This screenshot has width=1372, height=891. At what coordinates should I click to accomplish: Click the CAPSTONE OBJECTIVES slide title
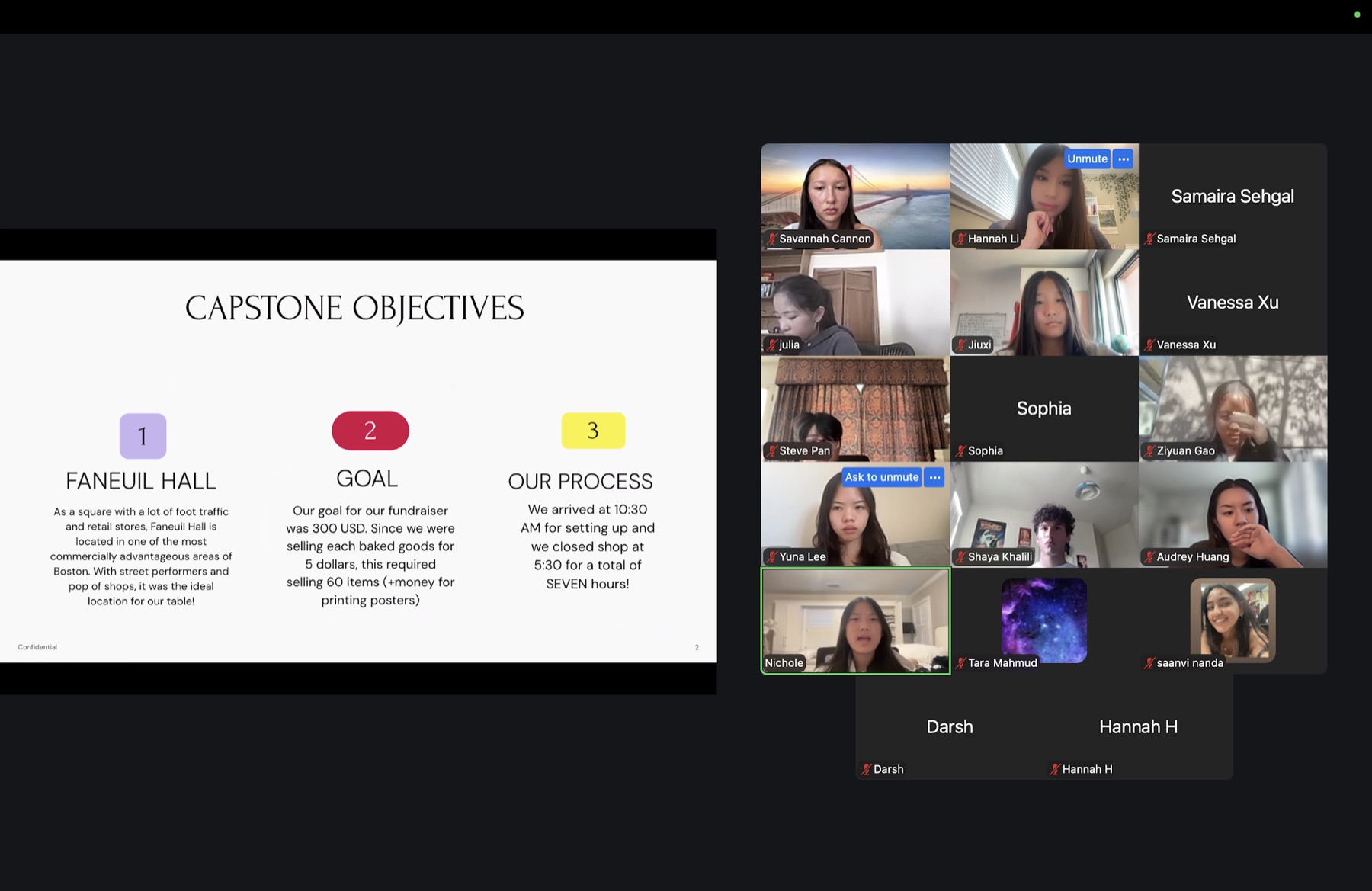pos(354,308)
